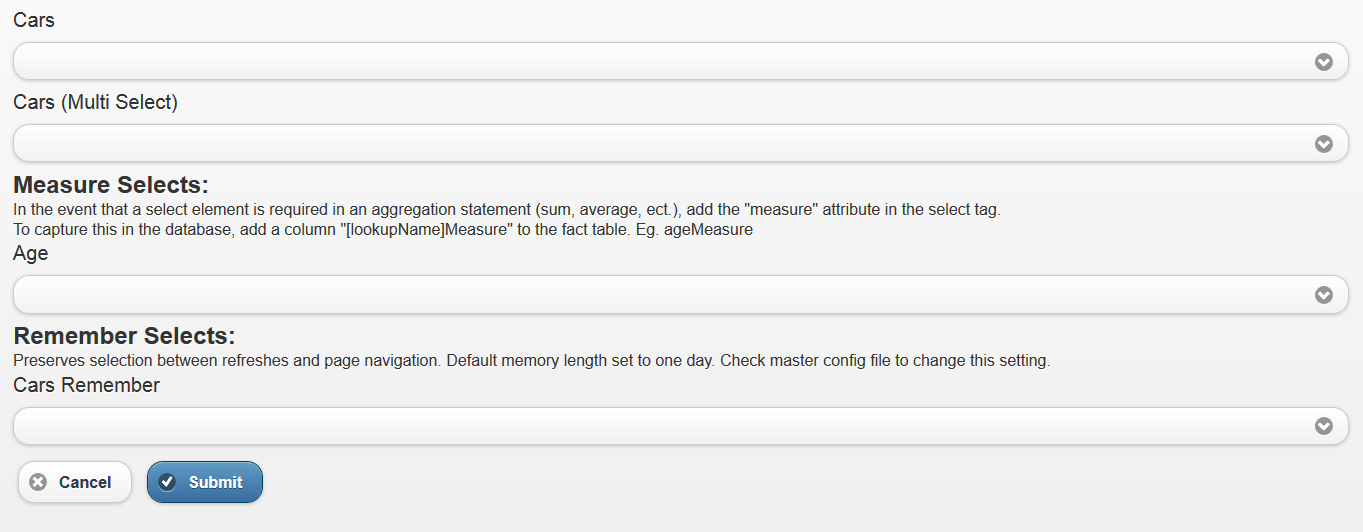Click the X icon on Cancel
This screenshot has height=532, width=1363.
click(x=38, y=482)
